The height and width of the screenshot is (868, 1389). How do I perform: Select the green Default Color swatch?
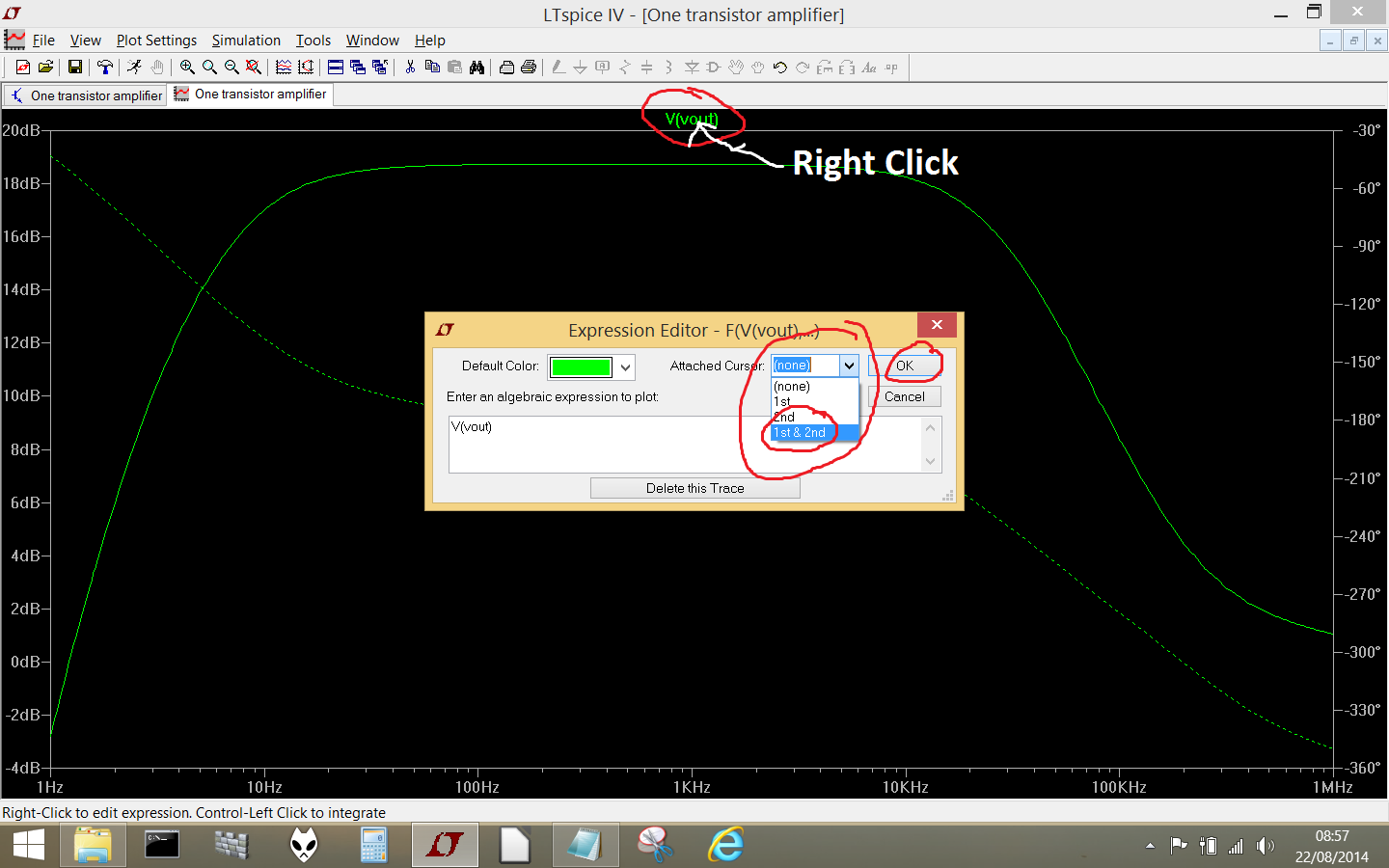point(581,366)
